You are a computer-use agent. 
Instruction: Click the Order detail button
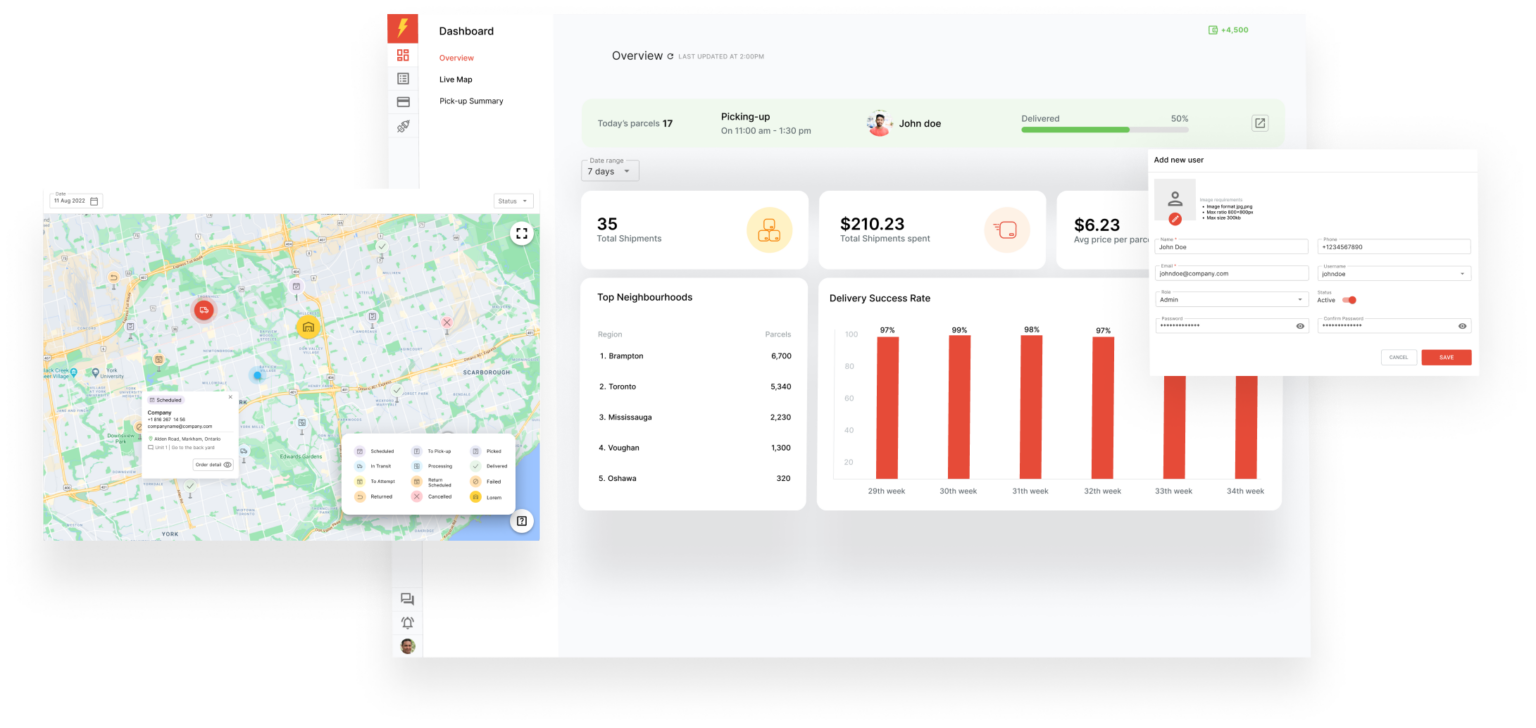point(213,465)
